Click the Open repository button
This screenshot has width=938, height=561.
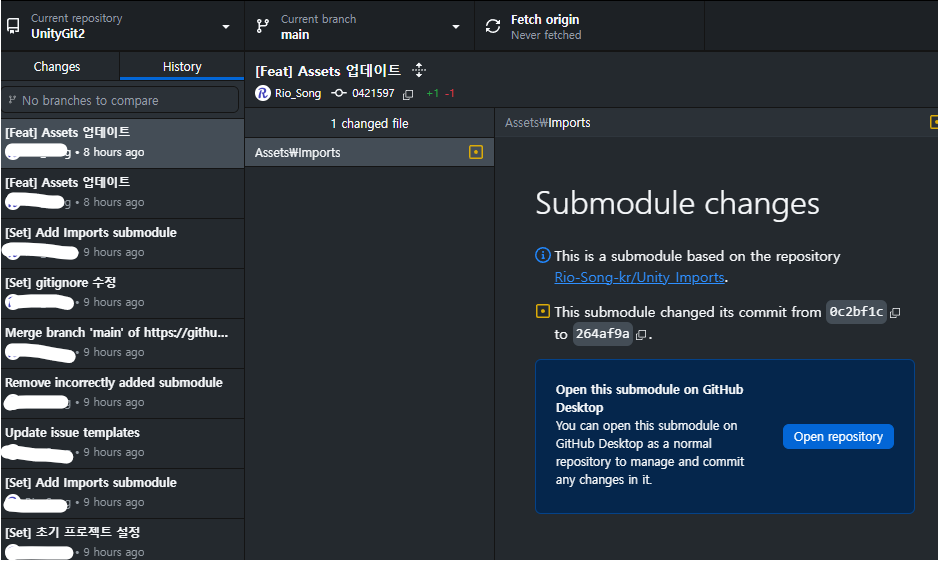[x=838, y=437]
